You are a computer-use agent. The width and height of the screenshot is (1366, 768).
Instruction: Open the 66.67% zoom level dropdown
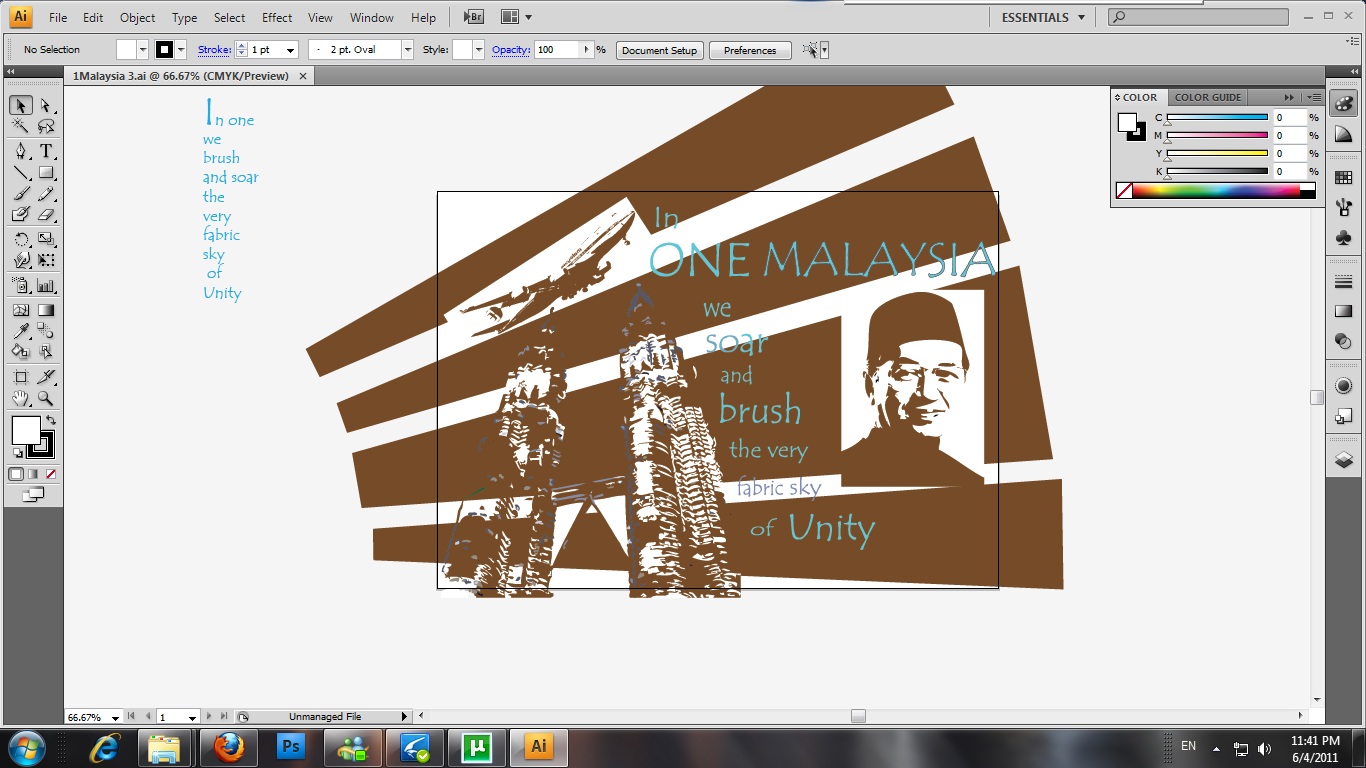tap(116, 717)
